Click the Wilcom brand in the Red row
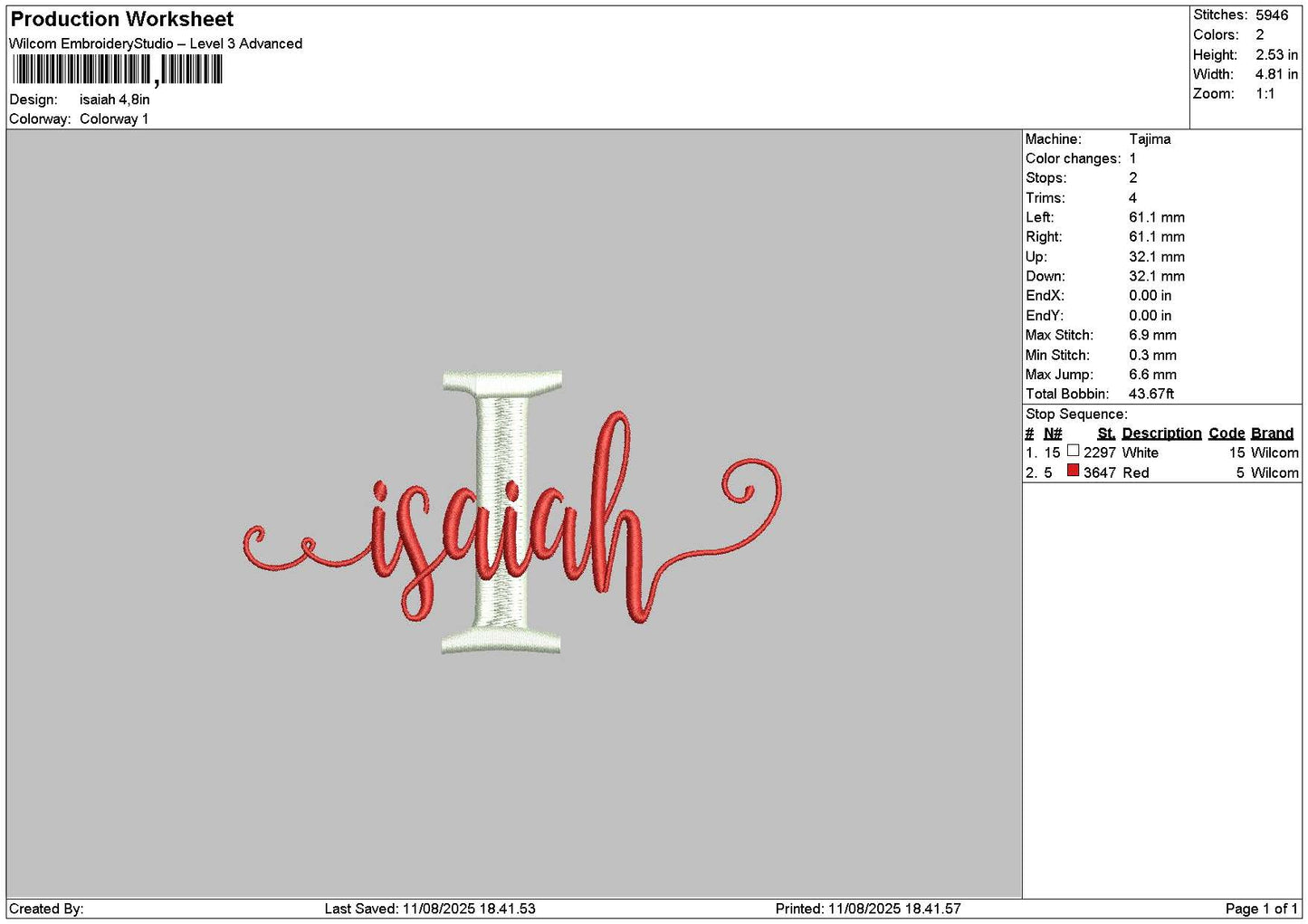Viewport: 1308px width, 924px height. pyautogui.click(x=1275, y=472)
